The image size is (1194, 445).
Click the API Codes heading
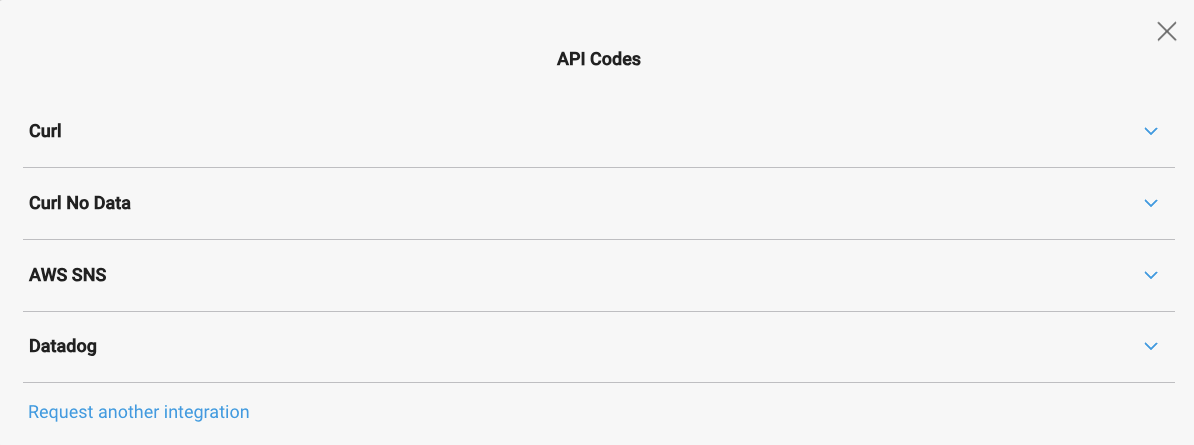tap(598, 59)
